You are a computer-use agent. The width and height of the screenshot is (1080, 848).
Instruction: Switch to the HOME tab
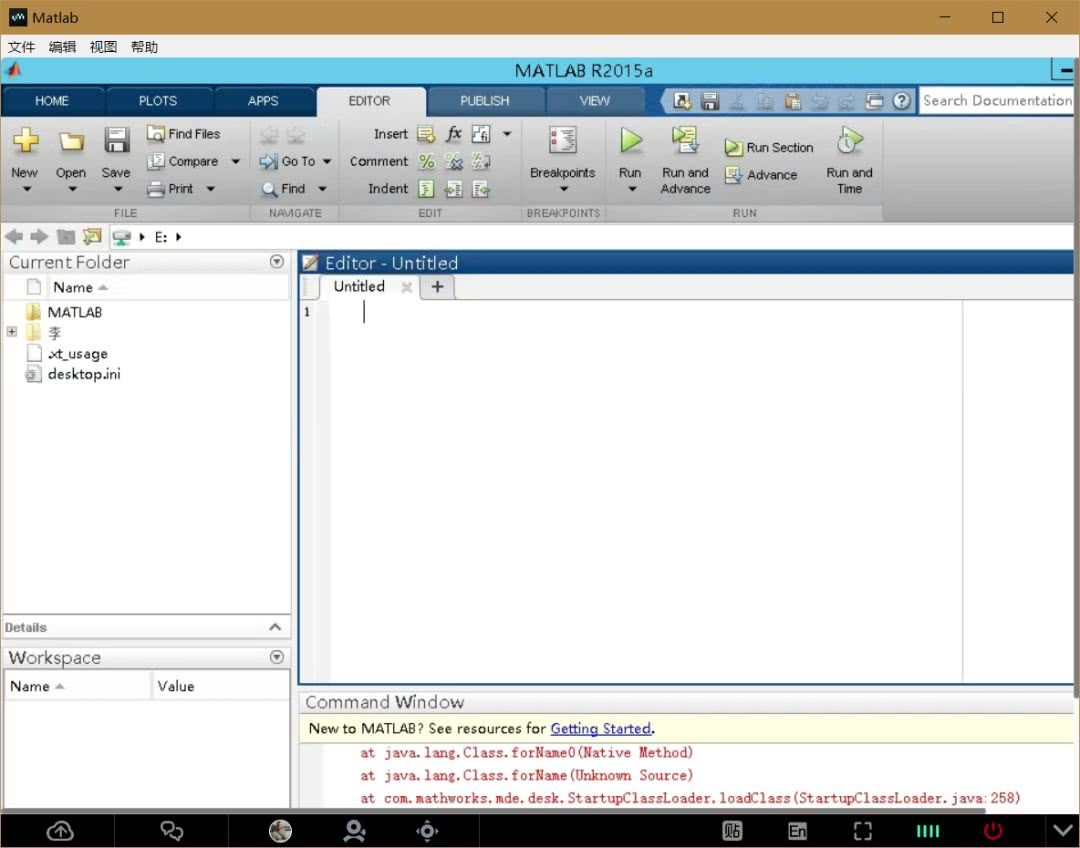[52, 101]
